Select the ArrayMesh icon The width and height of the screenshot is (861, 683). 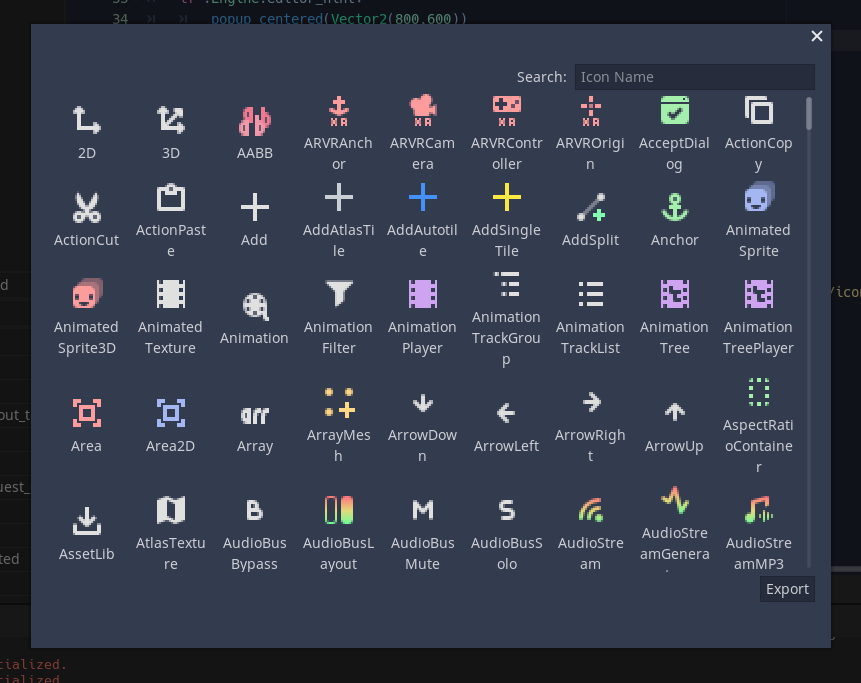tap(339, 402)
